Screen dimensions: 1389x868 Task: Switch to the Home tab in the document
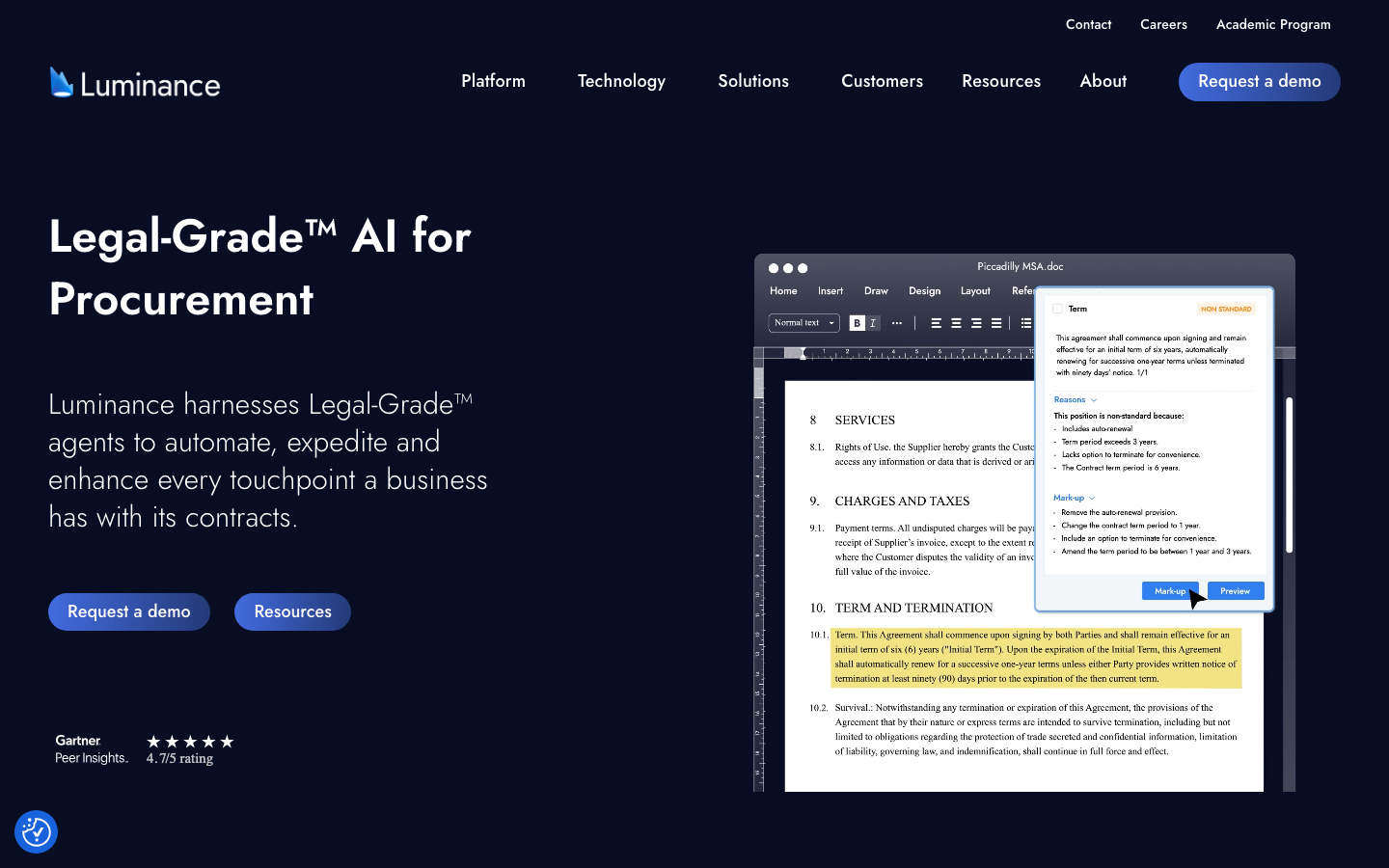[783, 290]
